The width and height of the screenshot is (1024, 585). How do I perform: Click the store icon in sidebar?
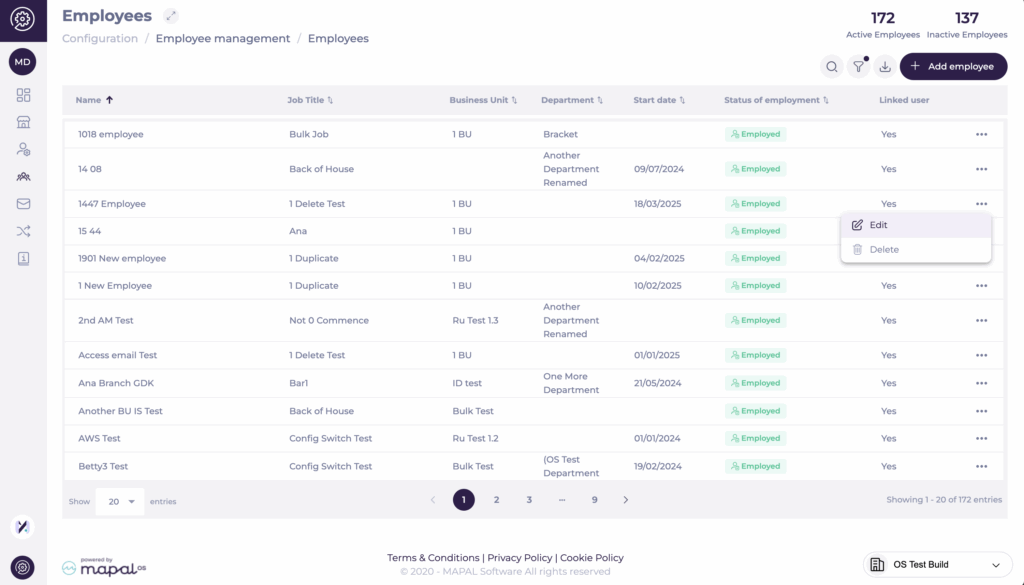(x=23, y=122)
